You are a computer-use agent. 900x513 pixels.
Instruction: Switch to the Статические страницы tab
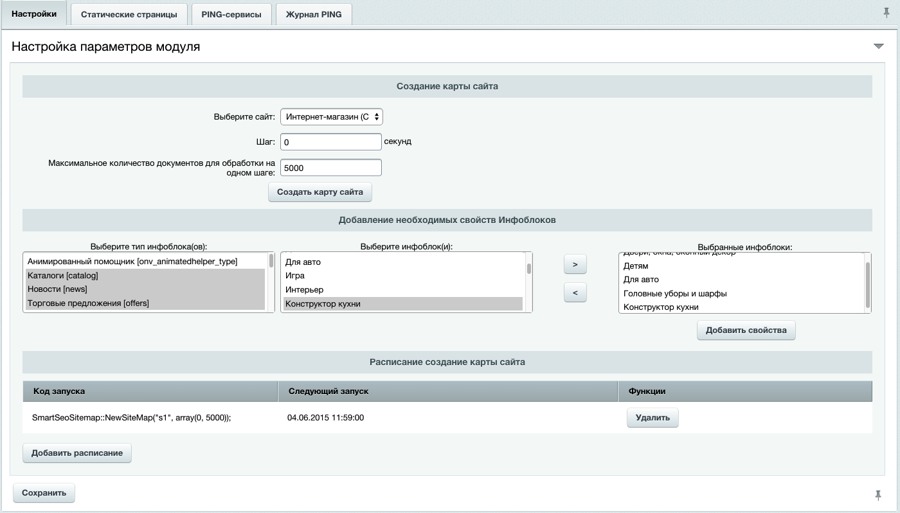coord(129,15)
